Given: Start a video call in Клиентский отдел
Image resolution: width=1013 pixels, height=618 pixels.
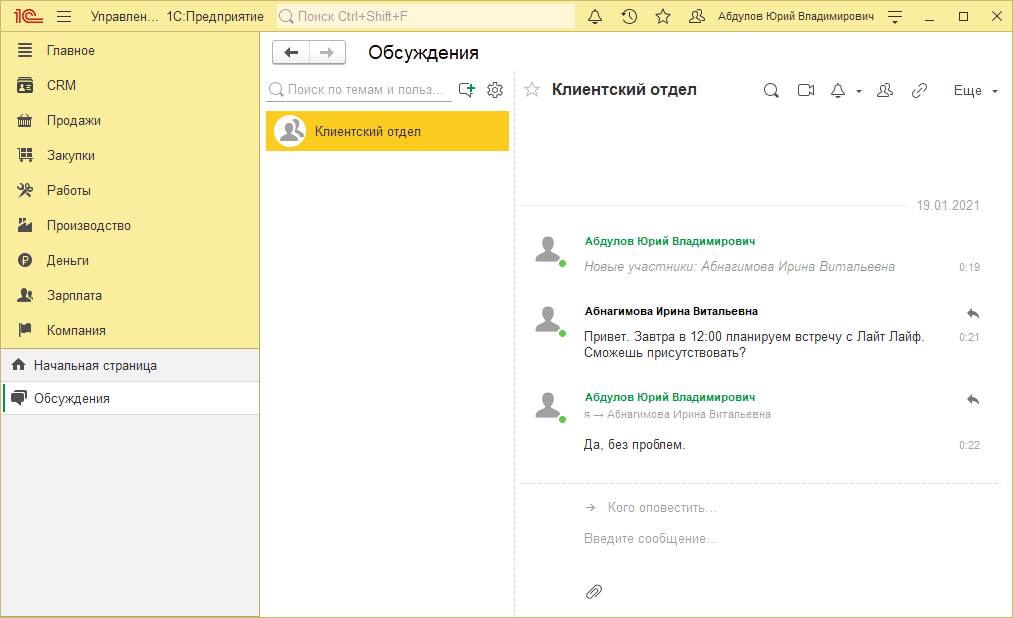Looking at the screenshot, I should (805, 90).
